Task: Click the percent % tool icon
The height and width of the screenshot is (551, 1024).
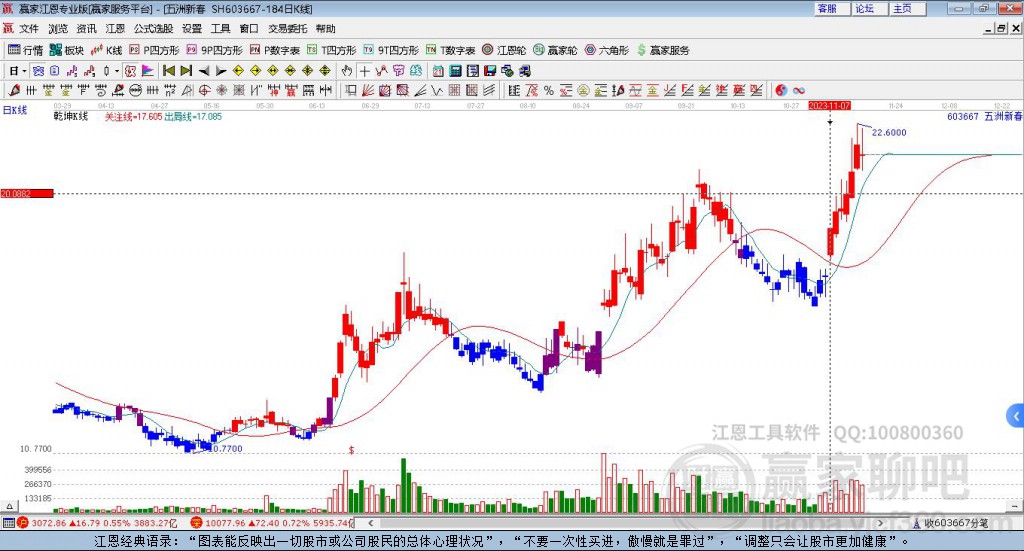Action: pos(549,90)
